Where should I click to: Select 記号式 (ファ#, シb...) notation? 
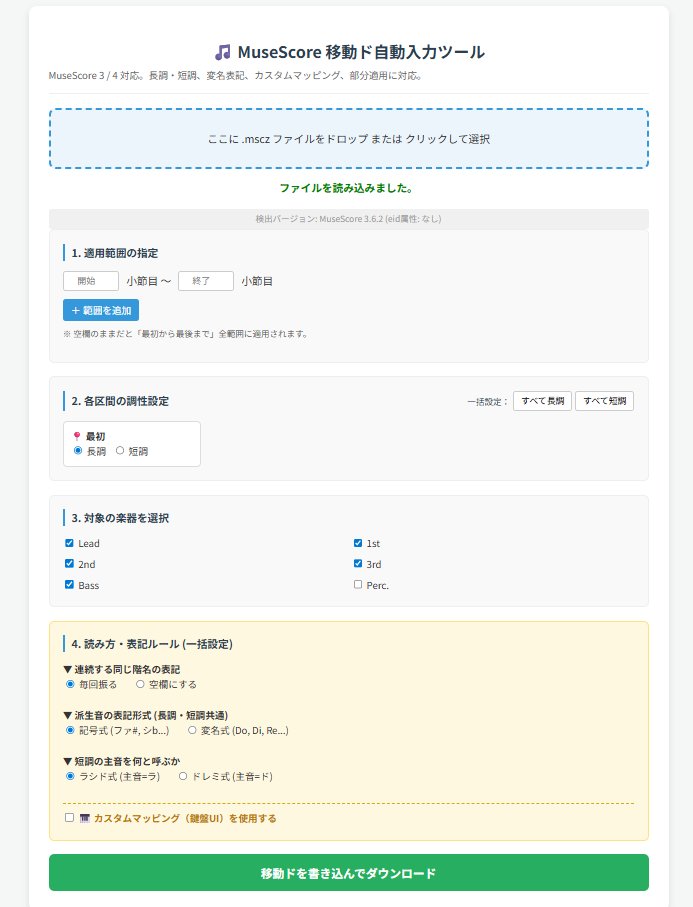click(x=71, y=730)
